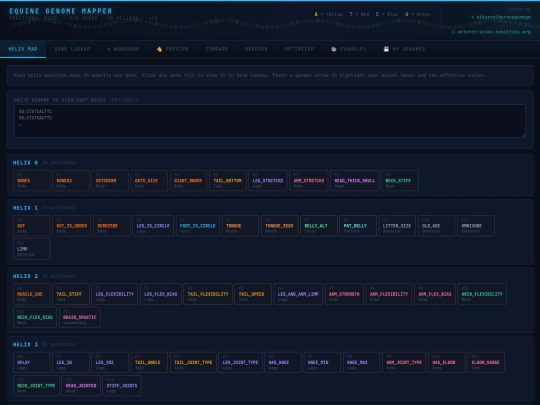Open the NECK_FLEX_BIAS gene tile
540x405 pixels.
[x=35, y=317]
